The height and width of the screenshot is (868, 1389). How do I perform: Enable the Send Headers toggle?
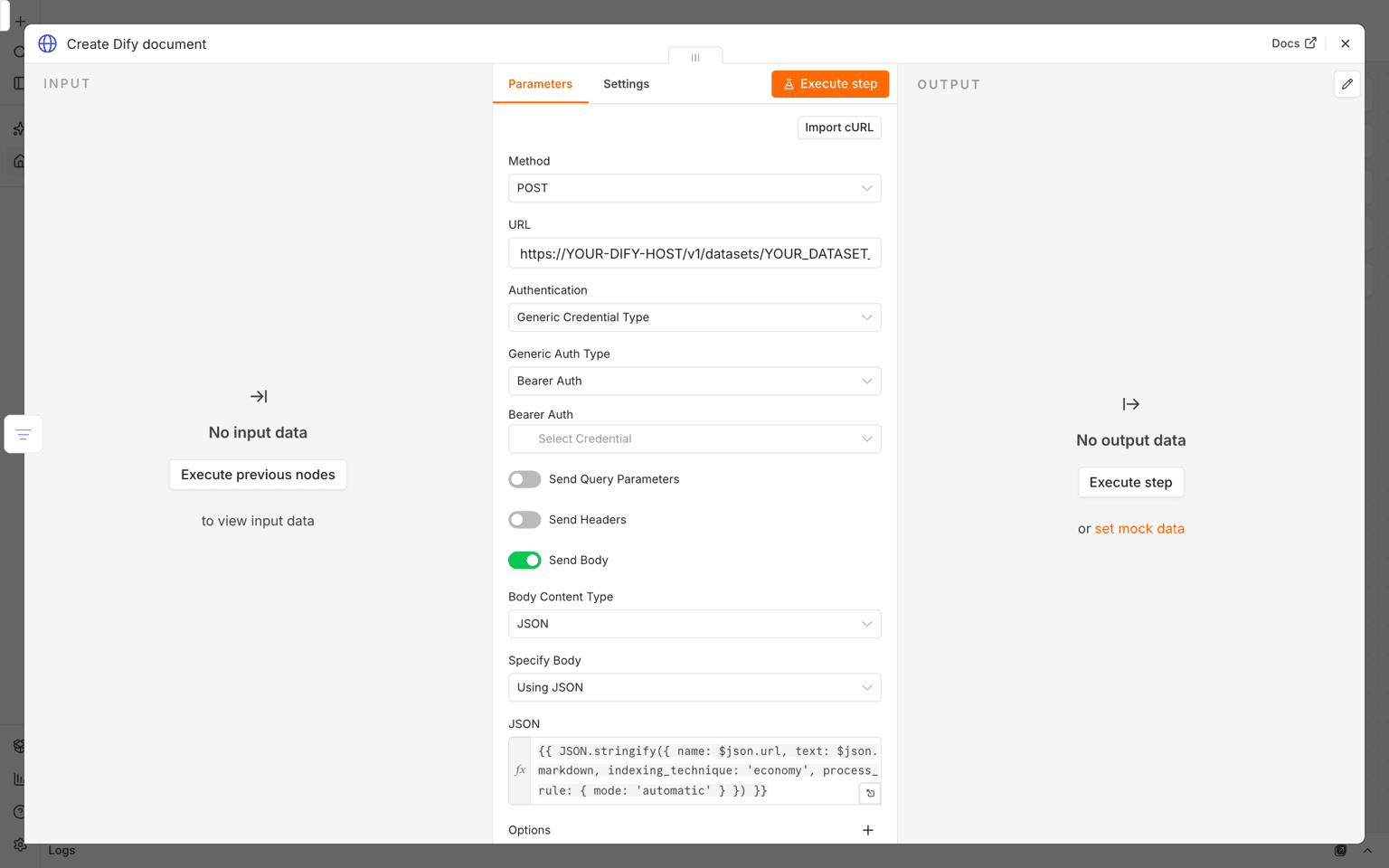tap(524, 520)
